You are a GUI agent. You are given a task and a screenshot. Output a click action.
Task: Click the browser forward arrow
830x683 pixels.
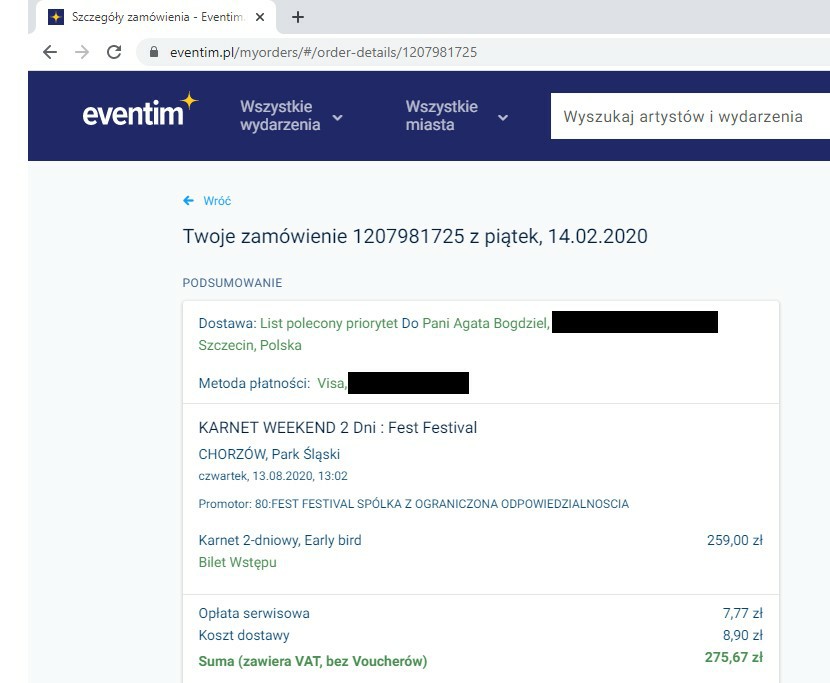(82, 52)
